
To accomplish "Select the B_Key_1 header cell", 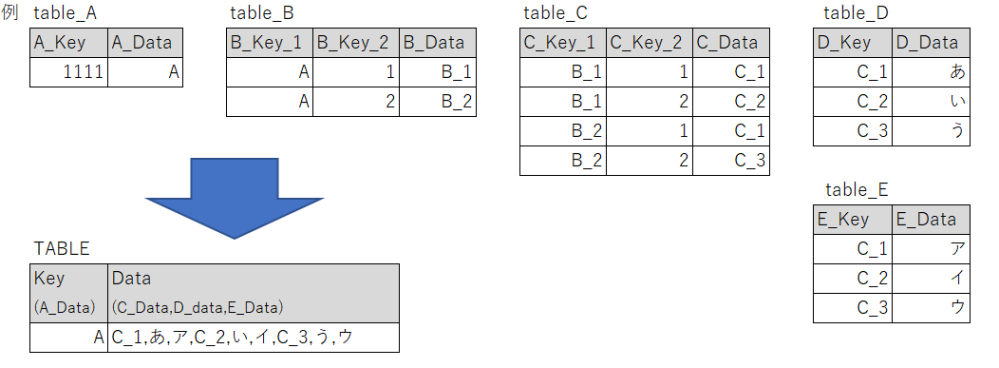I will [x=270, y=43].
